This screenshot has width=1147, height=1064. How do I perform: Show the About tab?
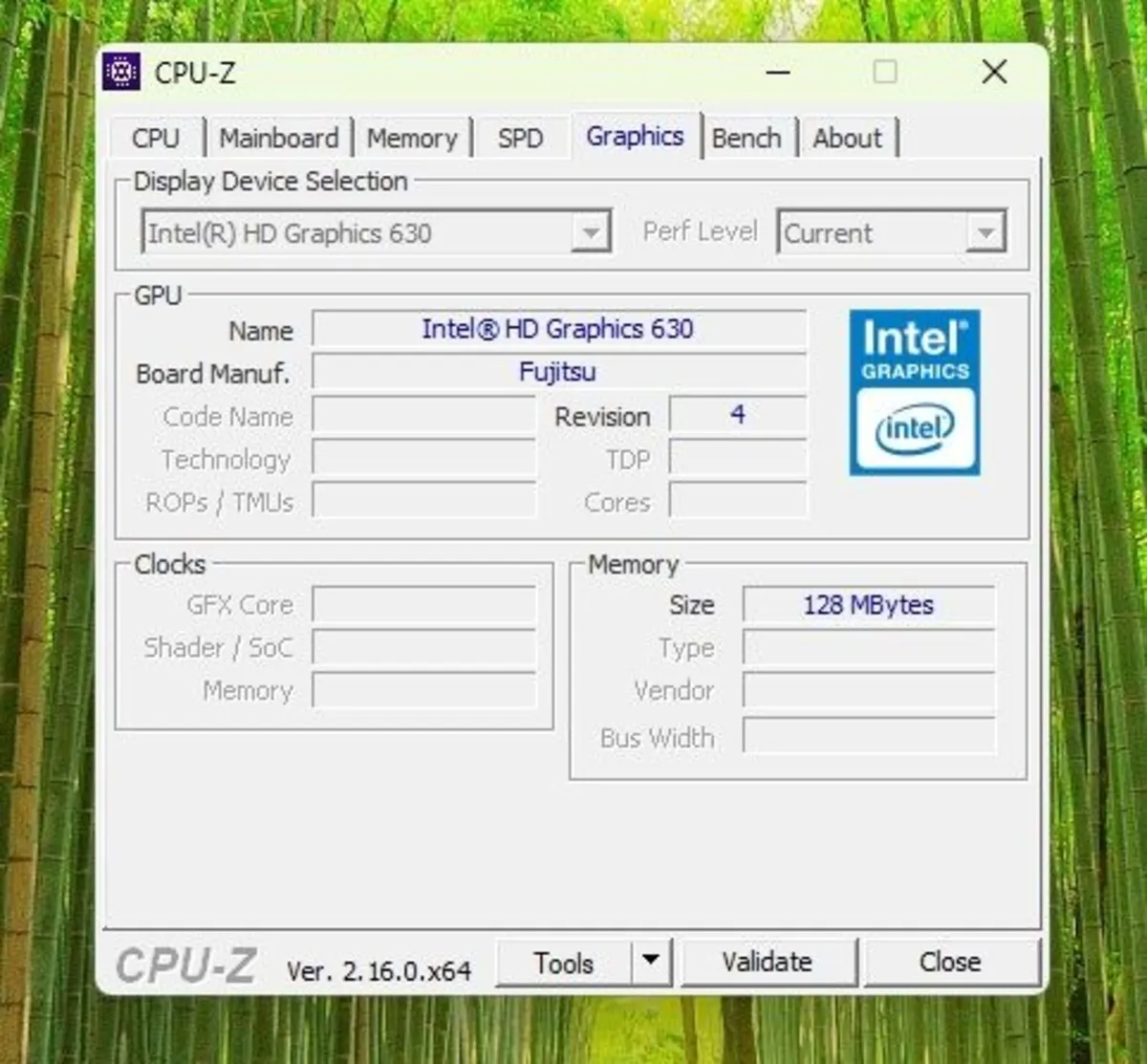847,138
